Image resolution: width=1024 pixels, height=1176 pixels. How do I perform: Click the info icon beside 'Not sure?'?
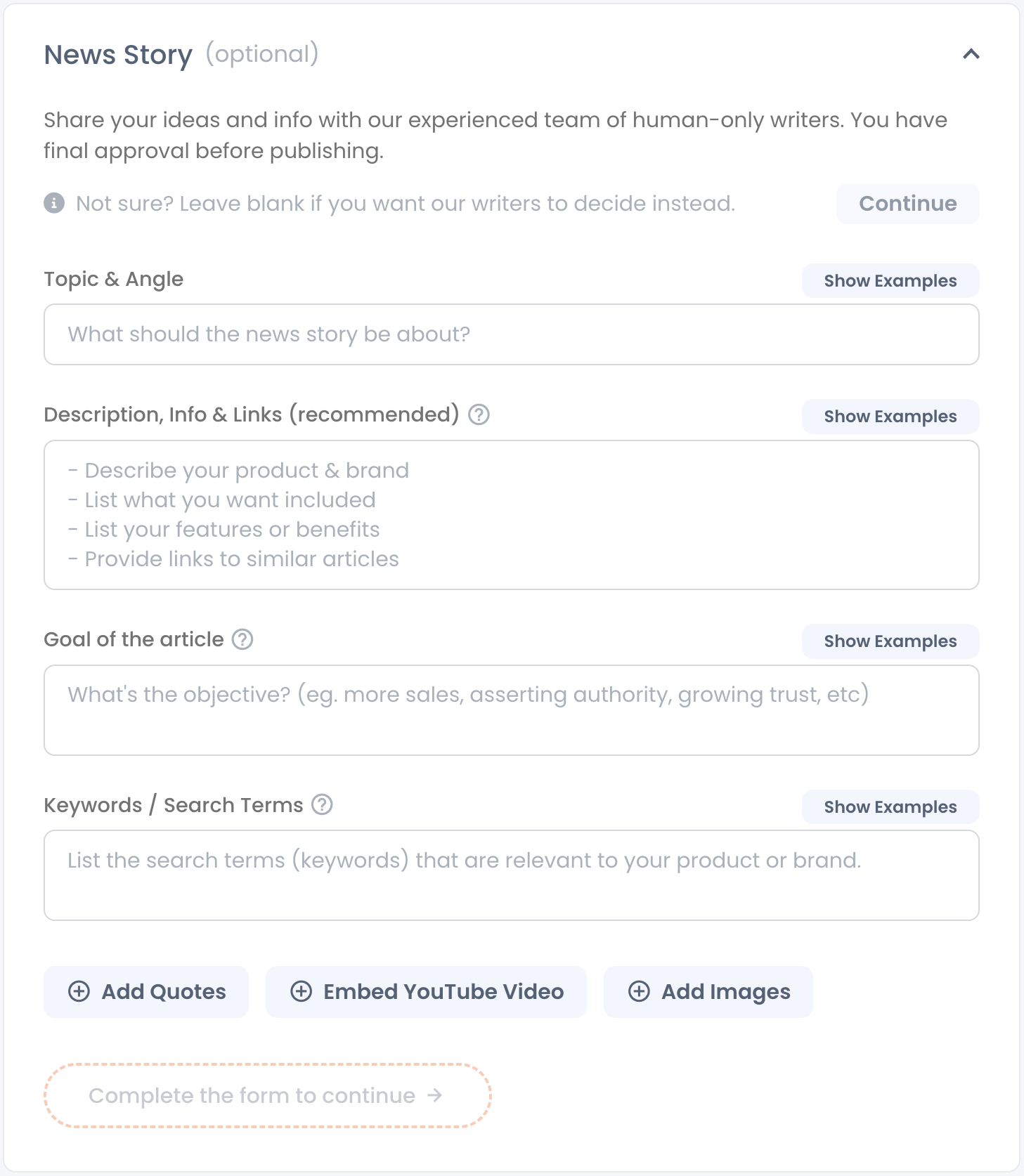click(54, 203)
